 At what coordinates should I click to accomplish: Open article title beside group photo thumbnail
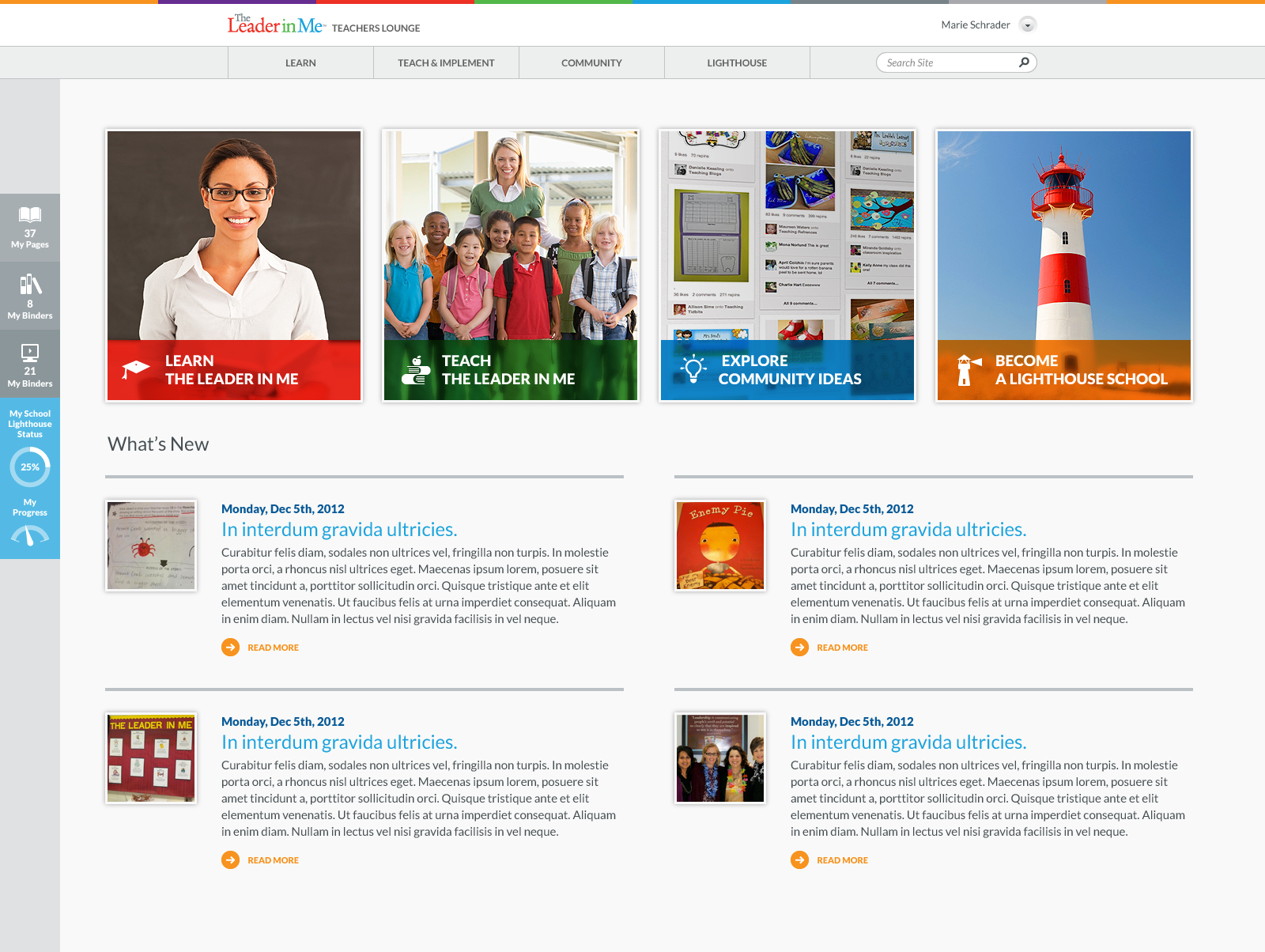(x=908, y=742)
